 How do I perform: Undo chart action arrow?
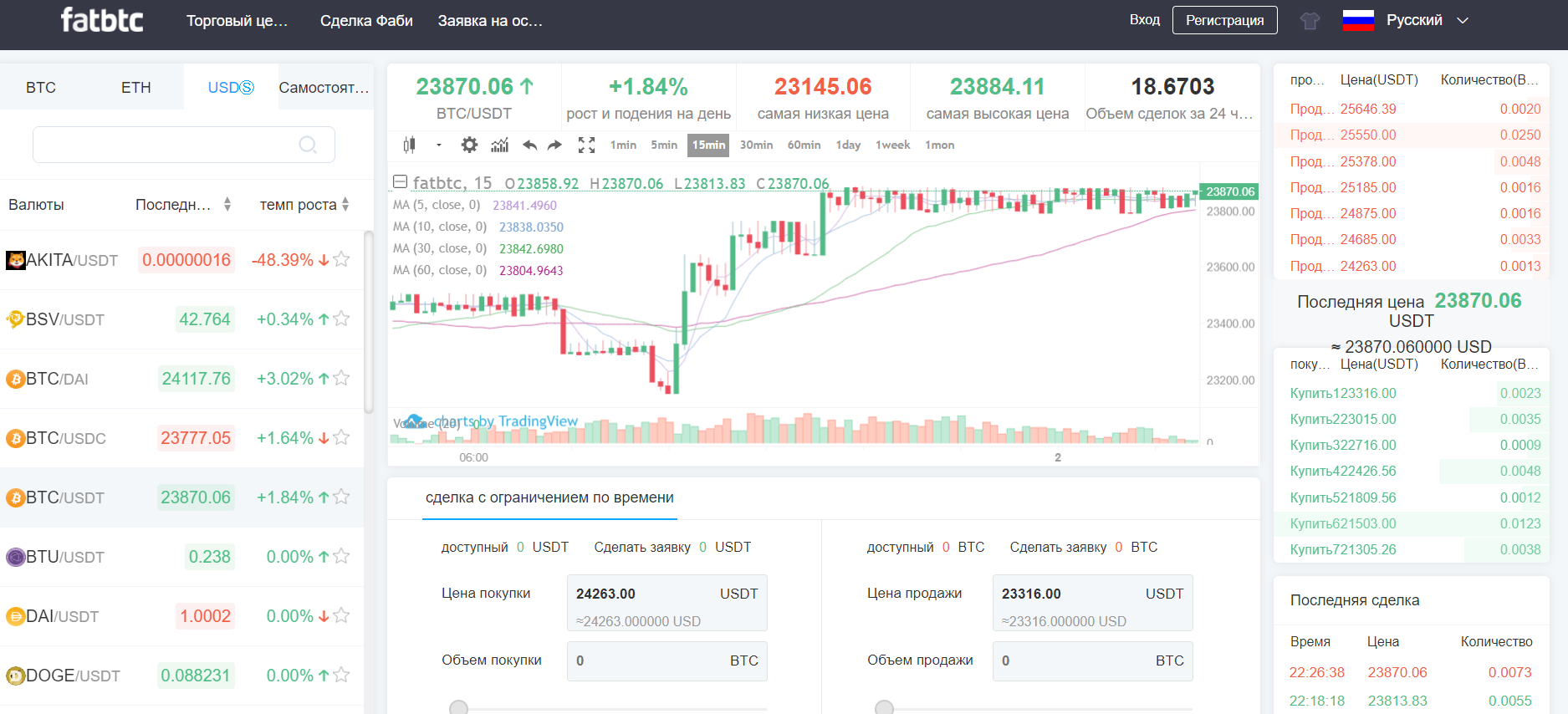pos(529,145)
